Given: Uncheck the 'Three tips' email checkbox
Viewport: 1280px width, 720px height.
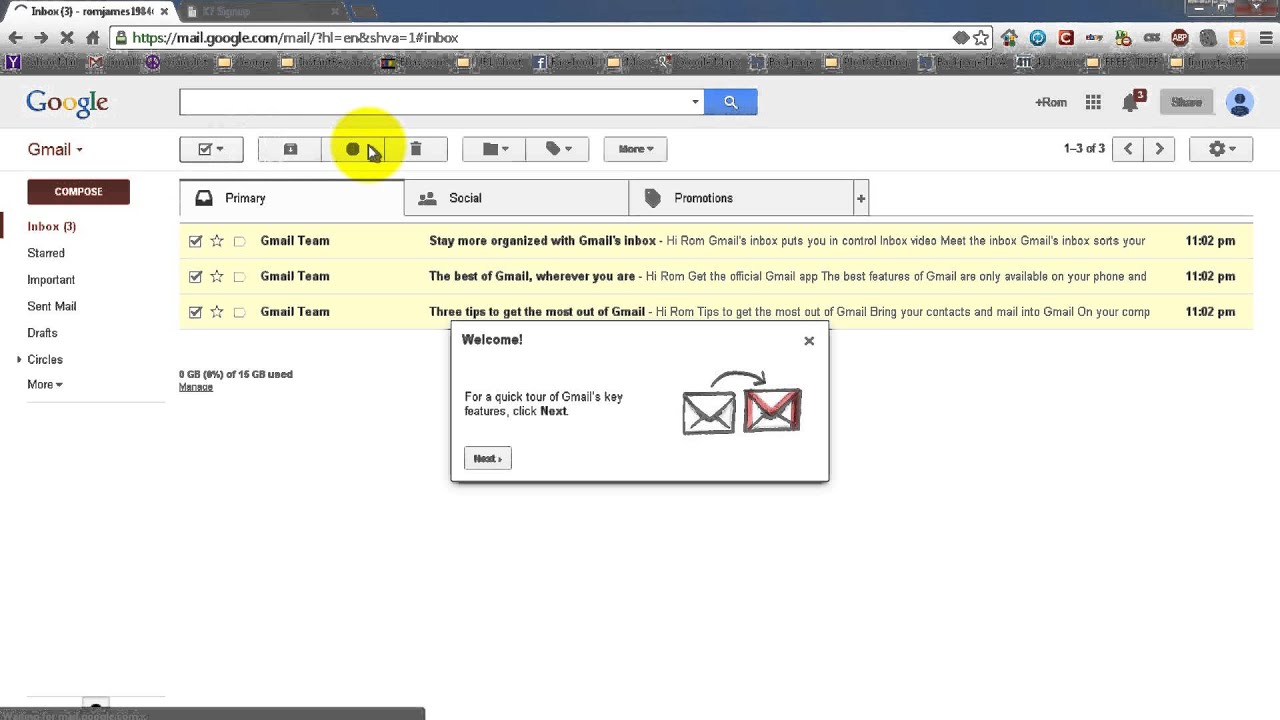Looking at the screenshot, I should (x=195, y=312).
